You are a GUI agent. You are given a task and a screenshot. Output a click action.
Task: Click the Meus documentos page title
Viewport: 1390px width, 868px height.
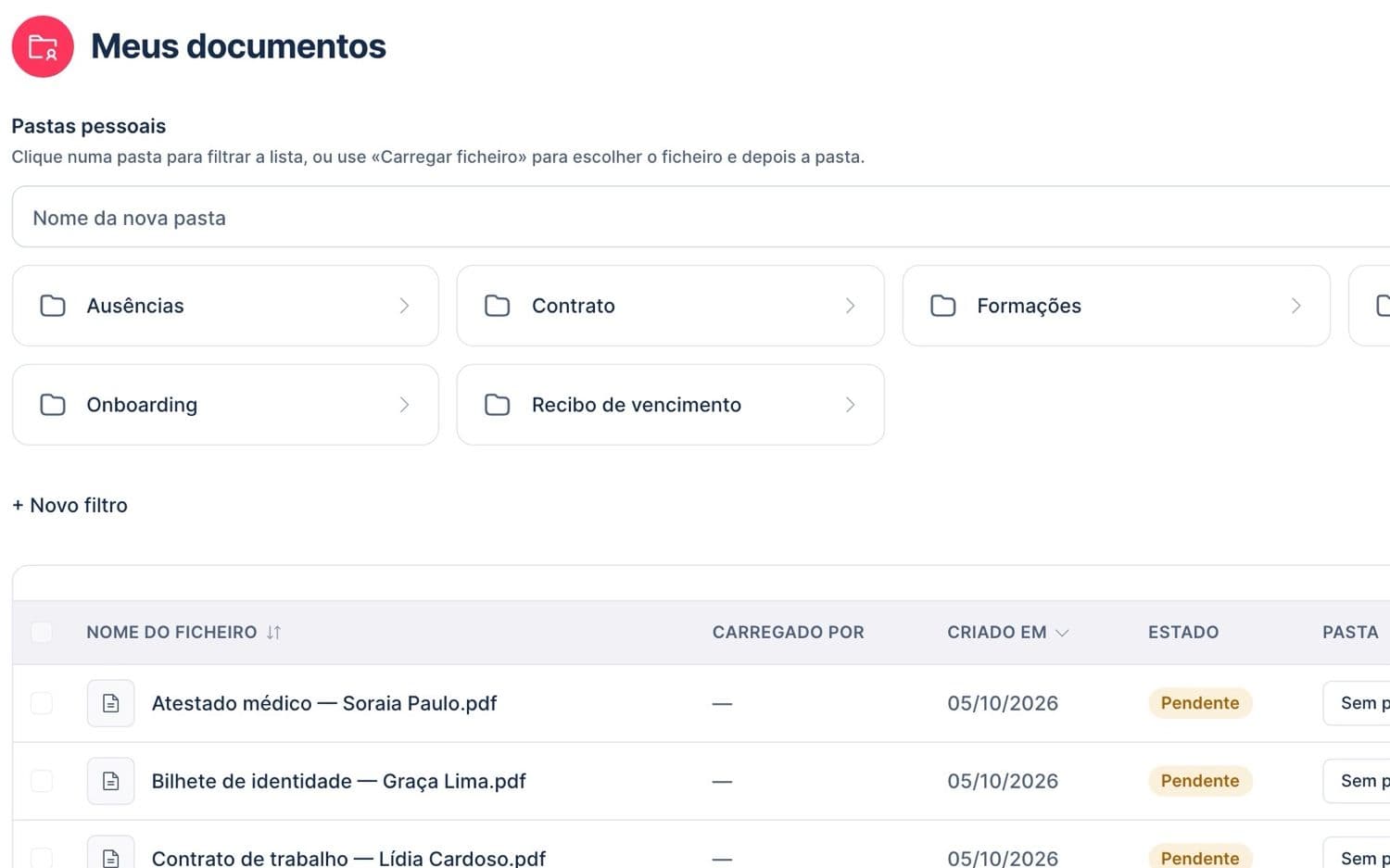(238, 46)
